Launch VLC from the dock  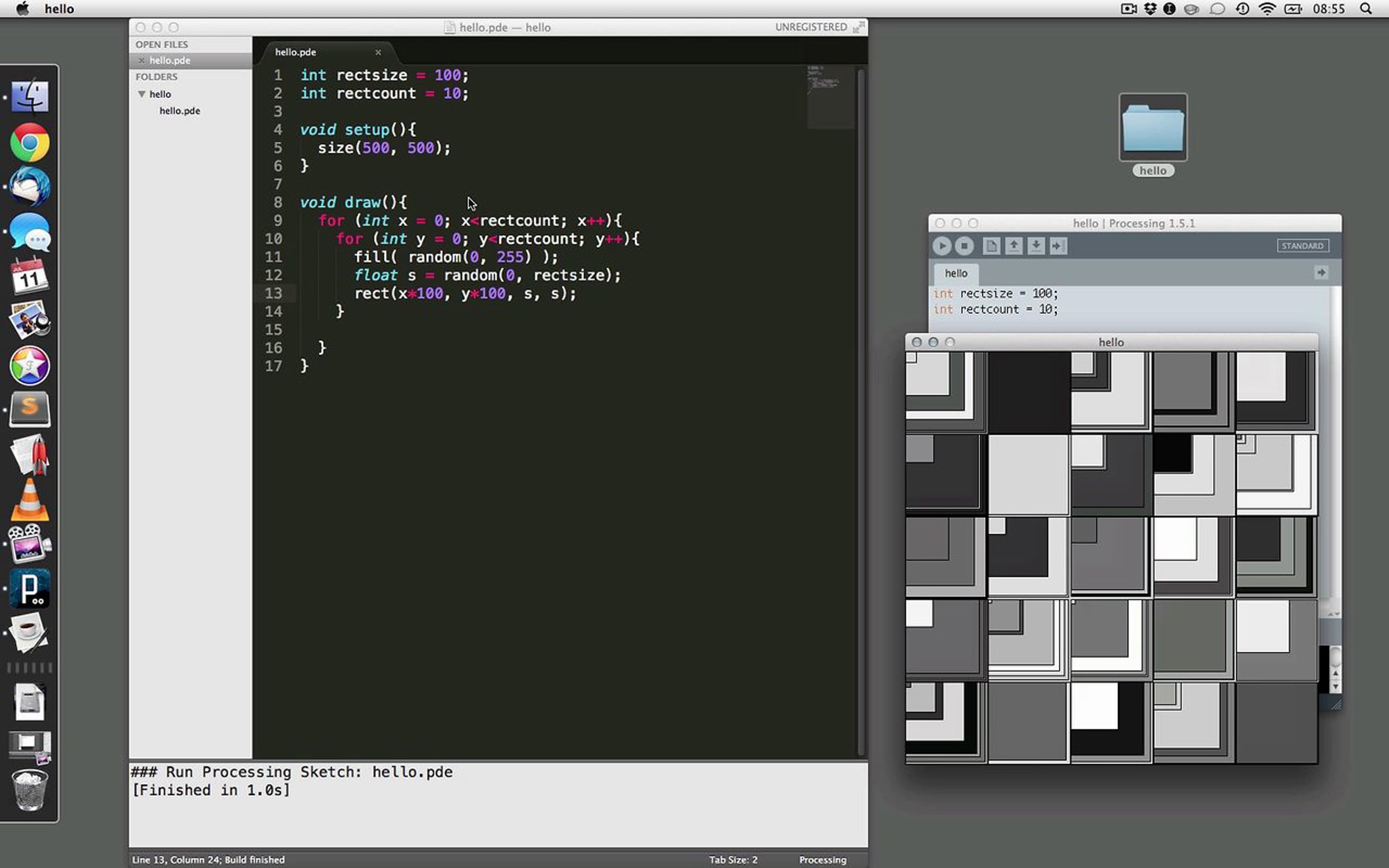pyautogui.click(x=30, y=499)
